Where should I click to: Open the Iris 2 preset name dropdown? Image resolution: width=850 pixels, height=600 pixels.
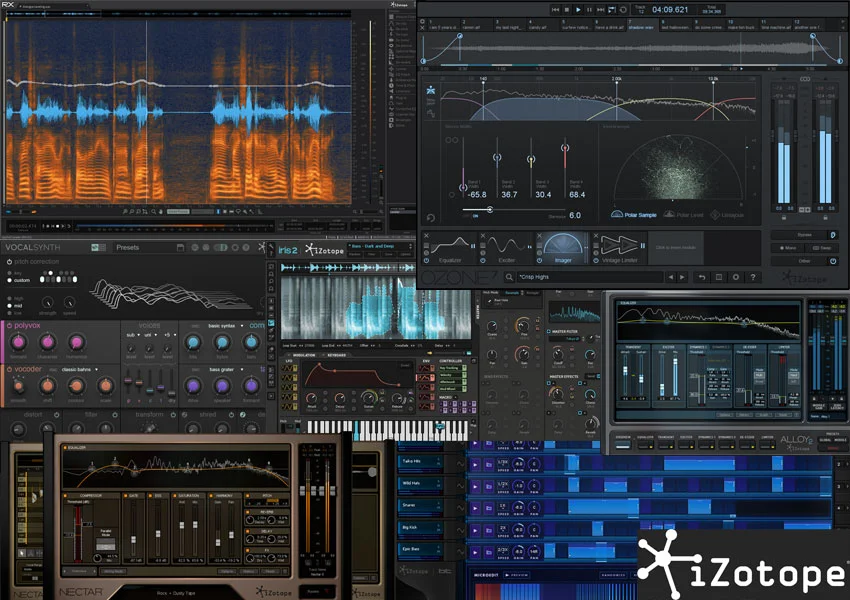(x=380, y=246)
